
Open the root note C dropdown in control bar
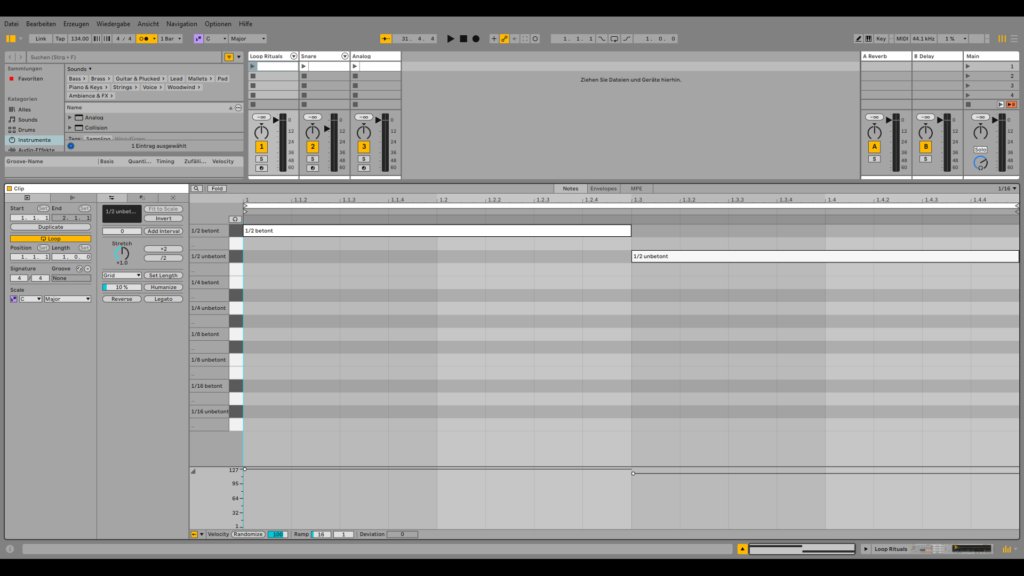(215, 39)
